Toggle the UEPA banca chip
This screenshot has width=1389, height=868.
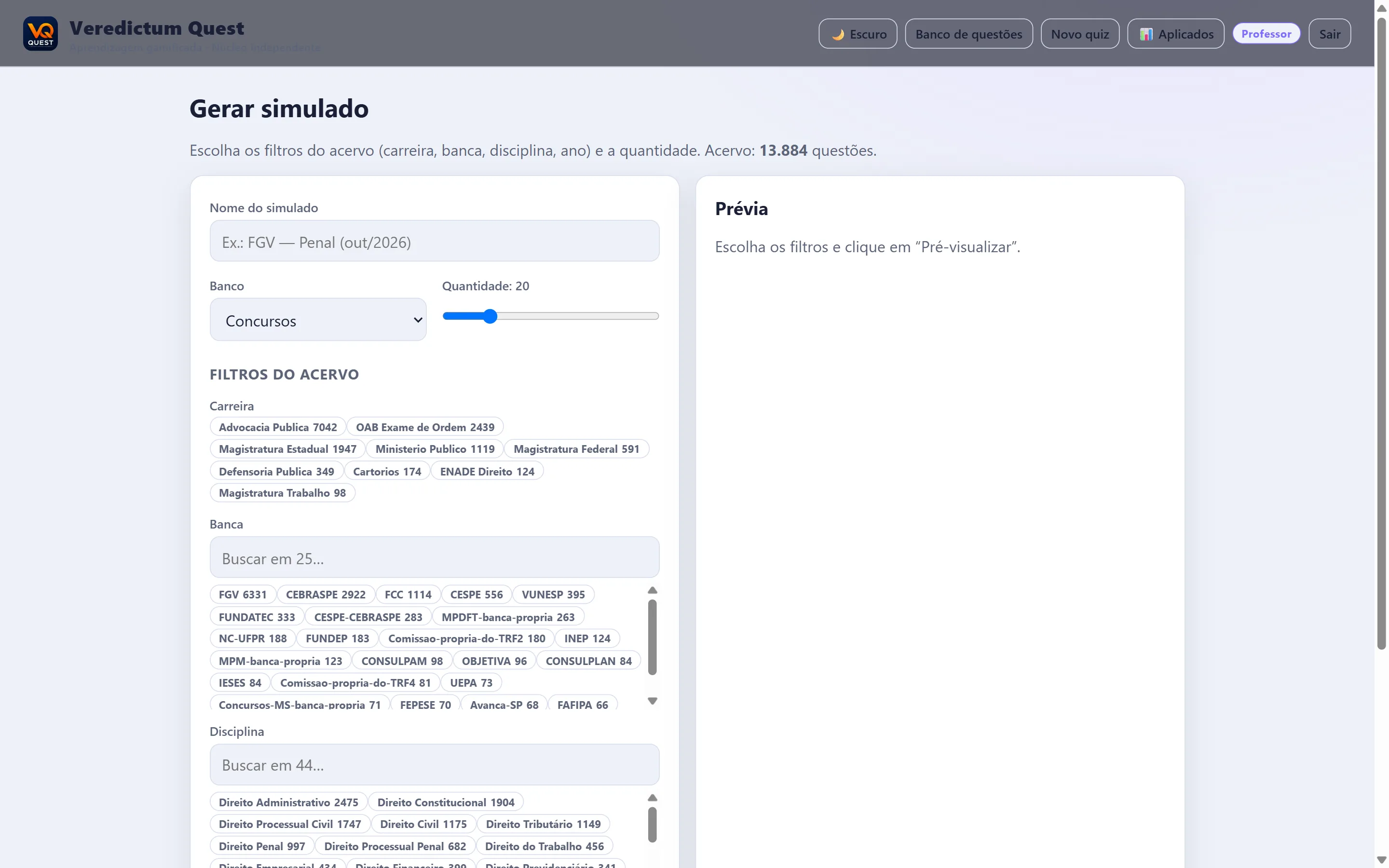(471, 683)
